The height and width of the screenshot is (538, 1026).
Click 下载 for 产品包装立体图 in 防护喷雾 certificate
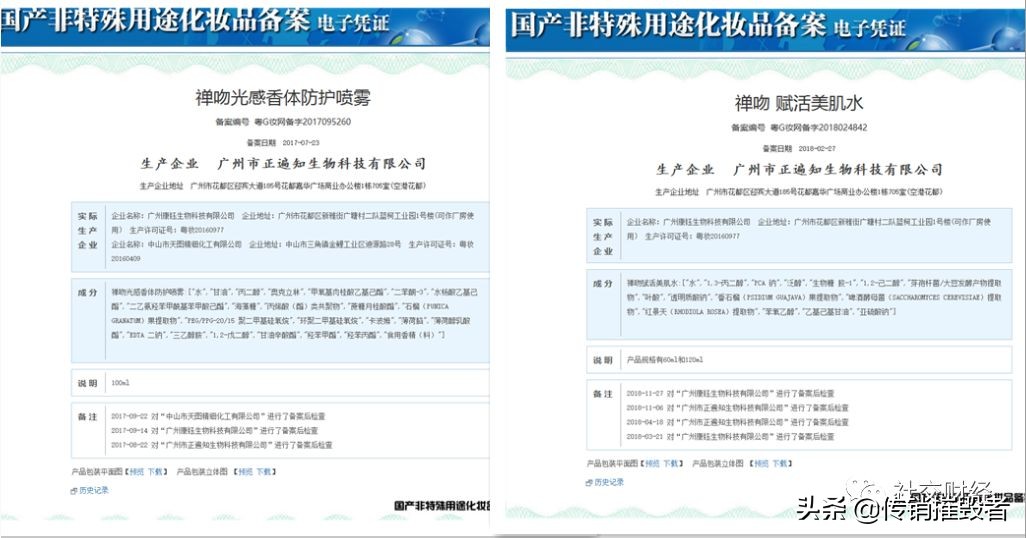coord(263,472)
